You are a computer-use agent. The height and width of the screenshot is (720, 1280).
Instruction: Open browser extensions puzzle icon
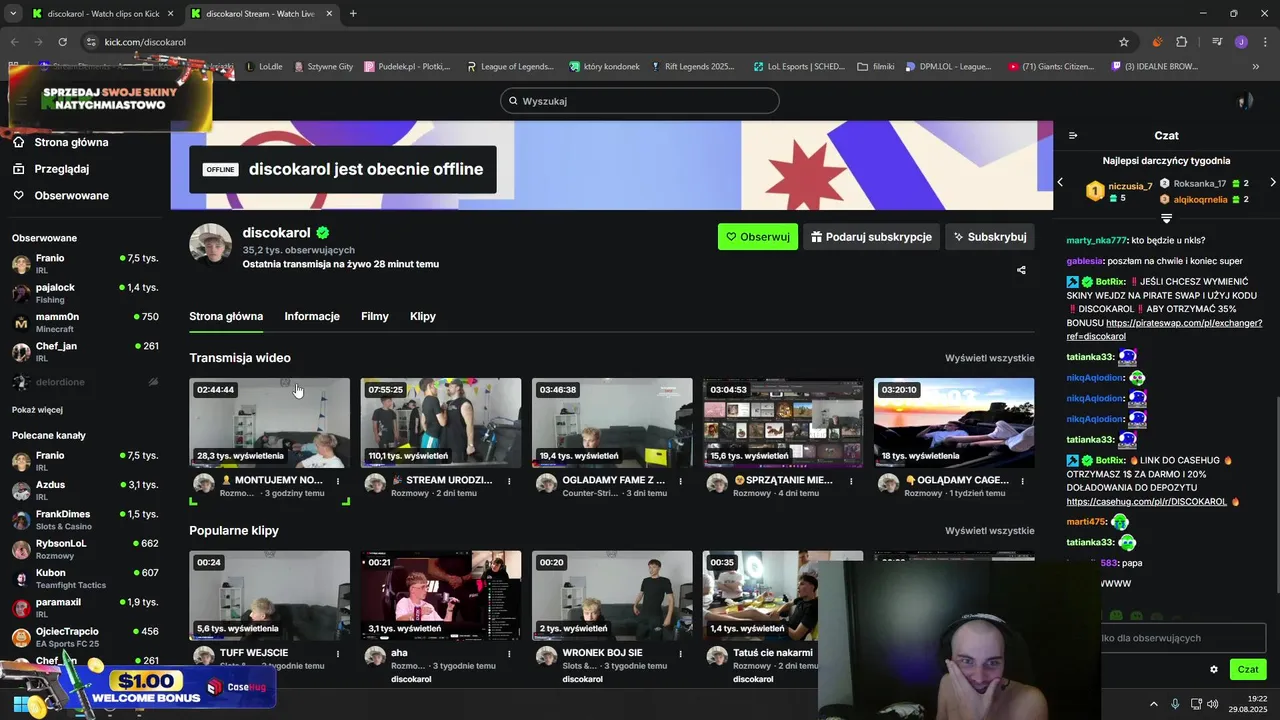1181,42
